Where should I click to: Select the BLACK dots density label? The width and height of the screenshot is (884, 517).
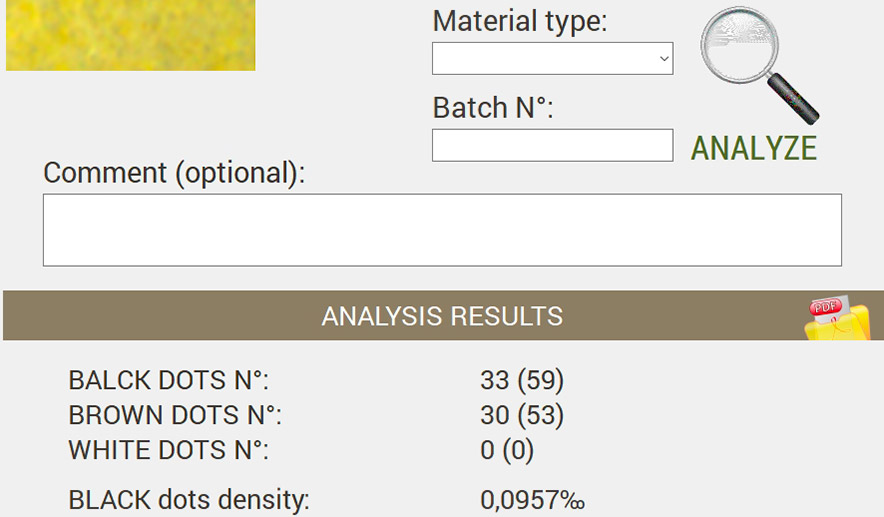(x=189, y=500)
